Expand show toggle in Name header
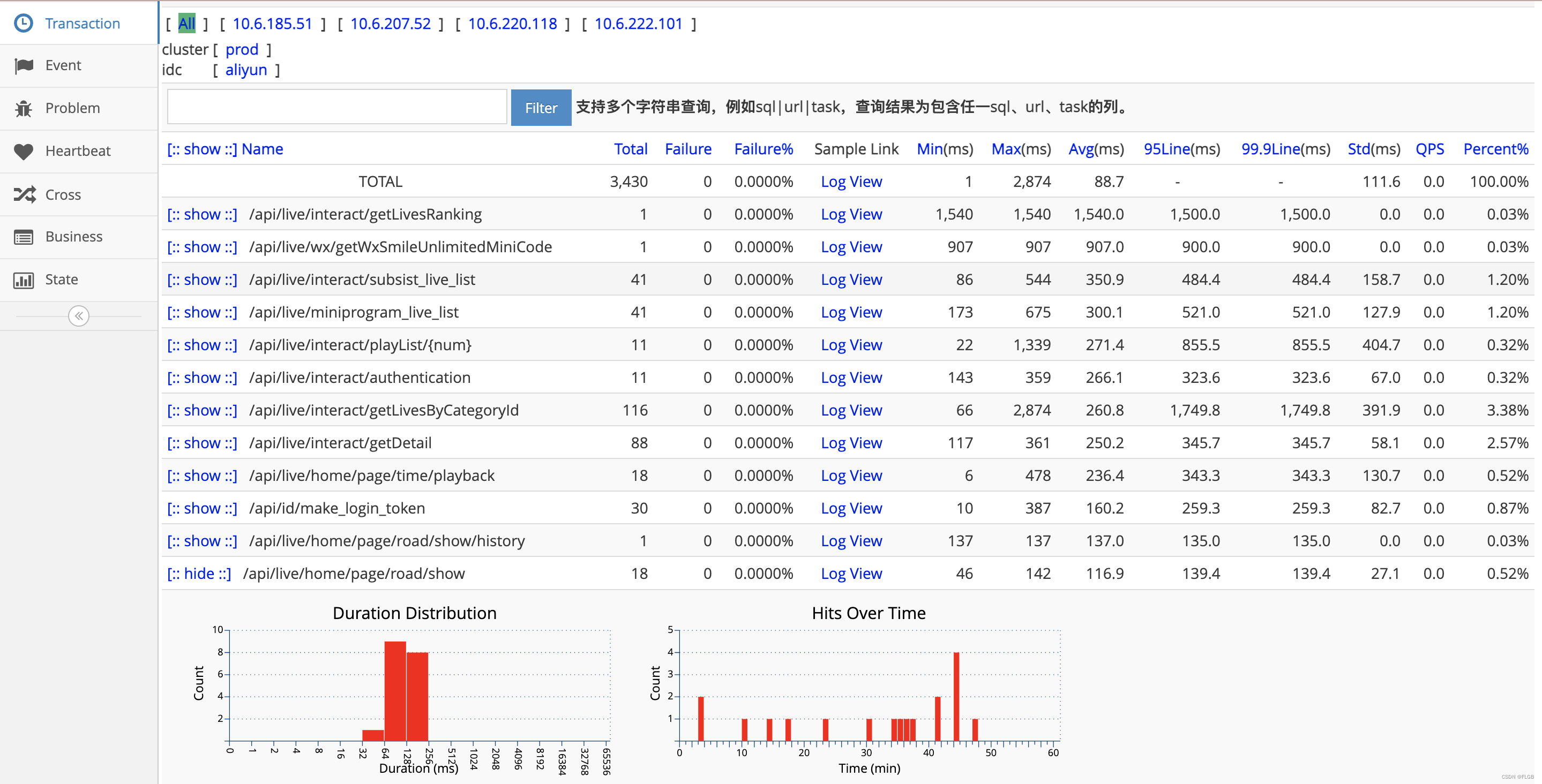1542x784 pixels. click(x=202, y=149)
